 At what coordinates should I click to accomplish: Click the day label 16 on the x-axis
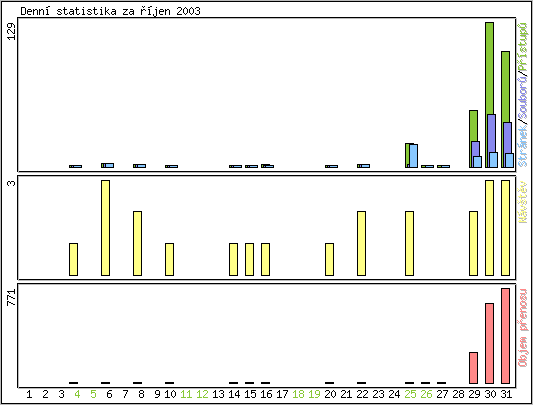266,394
